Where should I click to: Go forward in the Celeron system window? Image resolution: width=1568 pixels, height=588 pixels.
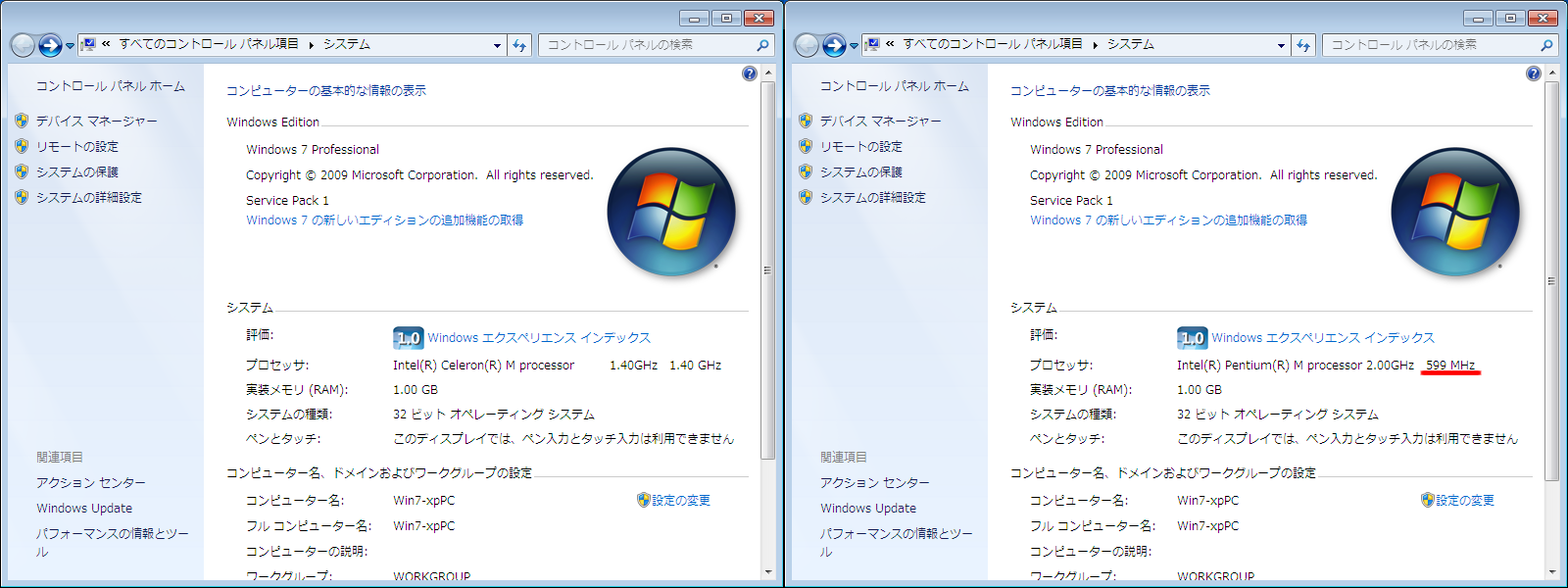tap(50, 45)
